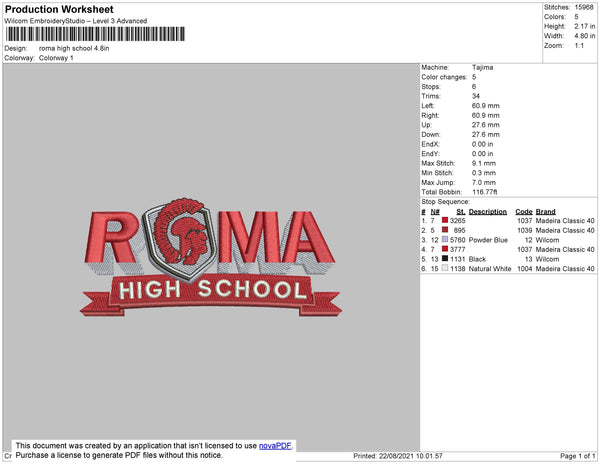Click the 'Stop Sequence:' heading

click(x=445, y=202)
